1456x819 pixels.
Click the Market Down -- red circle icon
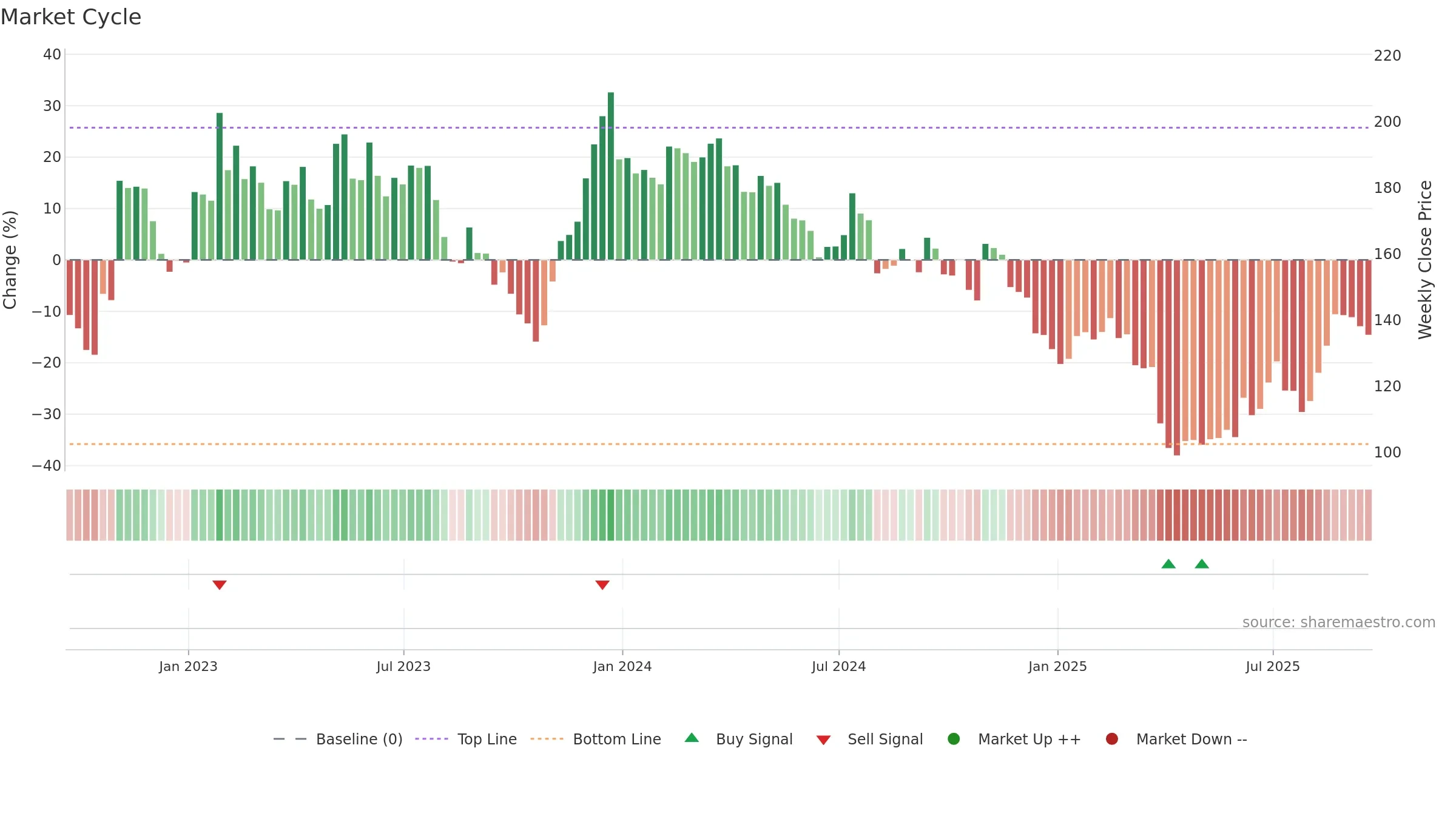click(x=1112, y=739)
